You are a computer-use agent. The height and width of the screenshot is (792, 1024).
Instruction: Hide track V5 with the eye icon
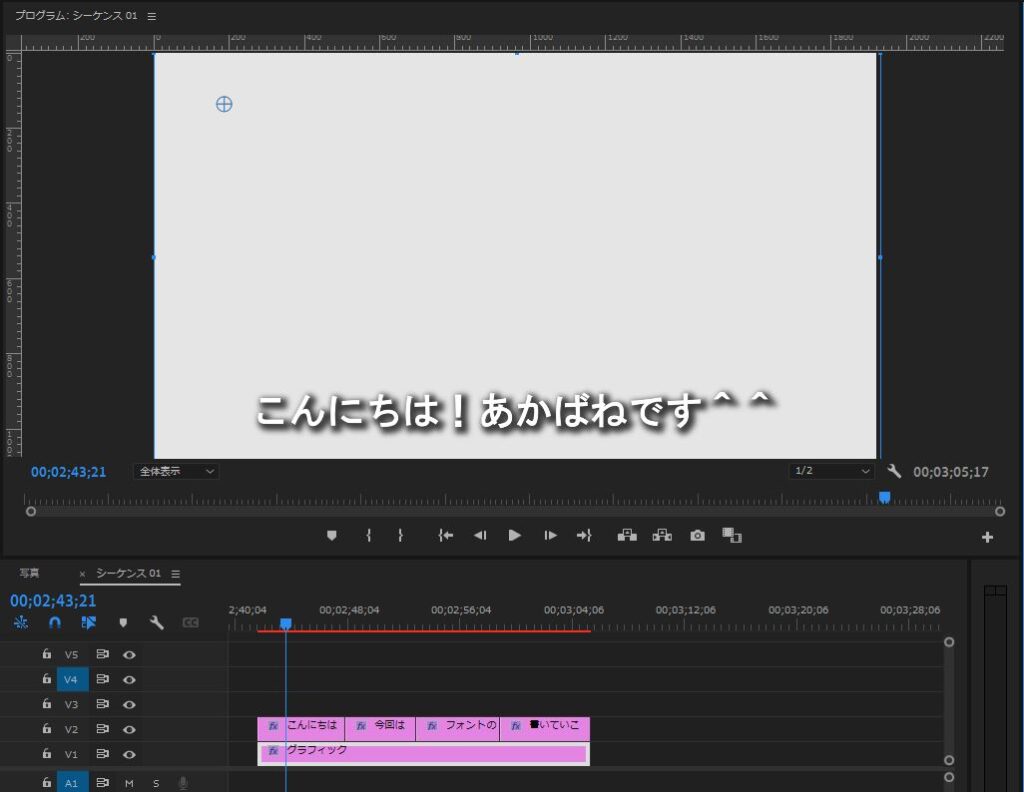click(x=129, y=655)
